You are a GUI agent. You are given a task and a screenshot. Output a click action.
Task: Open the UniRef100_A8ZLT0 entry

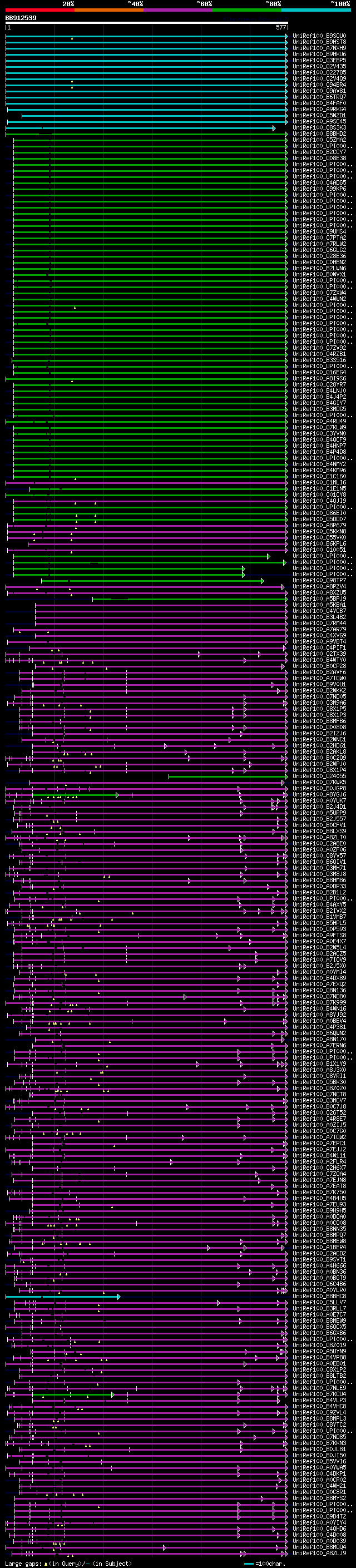coord(319,837)
